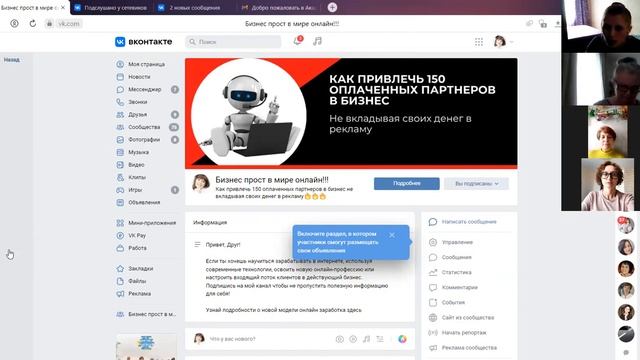Click the Реклама megaphone icon
The width and height of the screenshot is (640, 360).
pos(120,294)
